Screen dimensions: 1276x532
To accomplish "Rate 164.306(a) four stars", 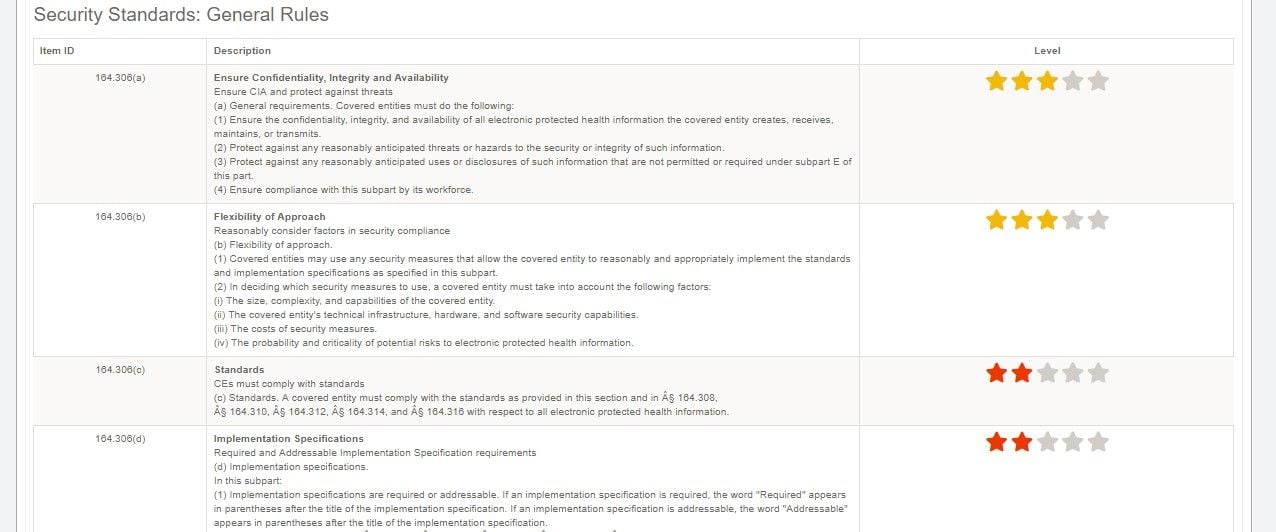I will coord(1073,82).
